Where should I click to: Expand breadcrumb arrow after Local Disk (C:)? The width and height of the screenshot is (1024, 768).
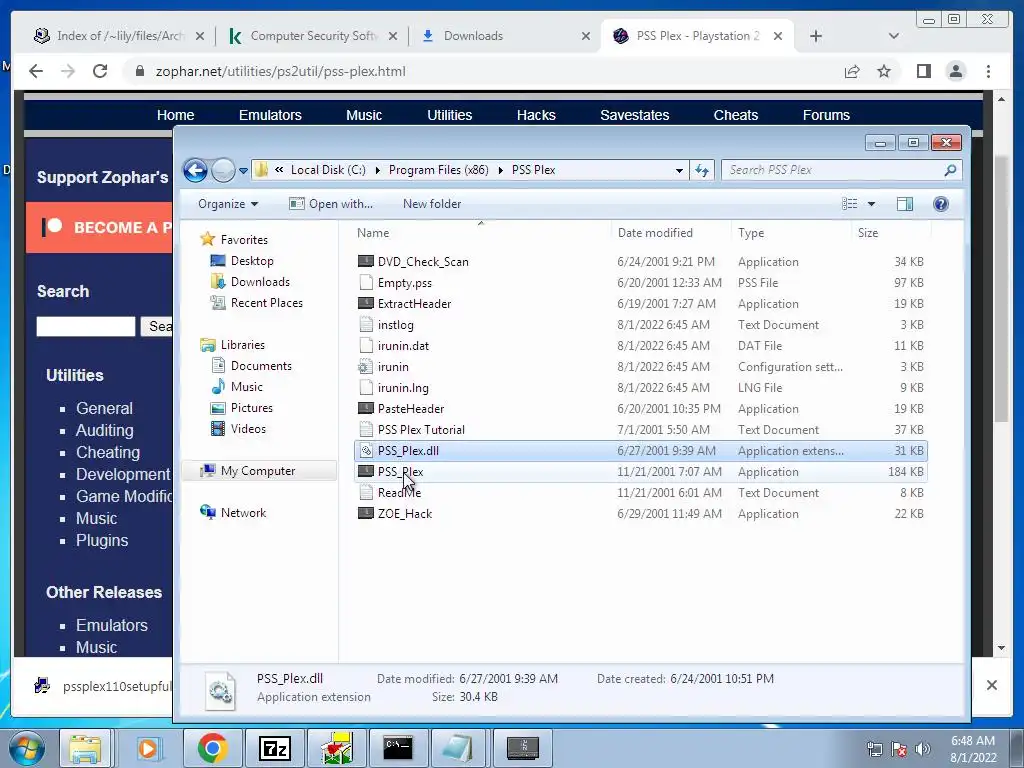point(377,170)
